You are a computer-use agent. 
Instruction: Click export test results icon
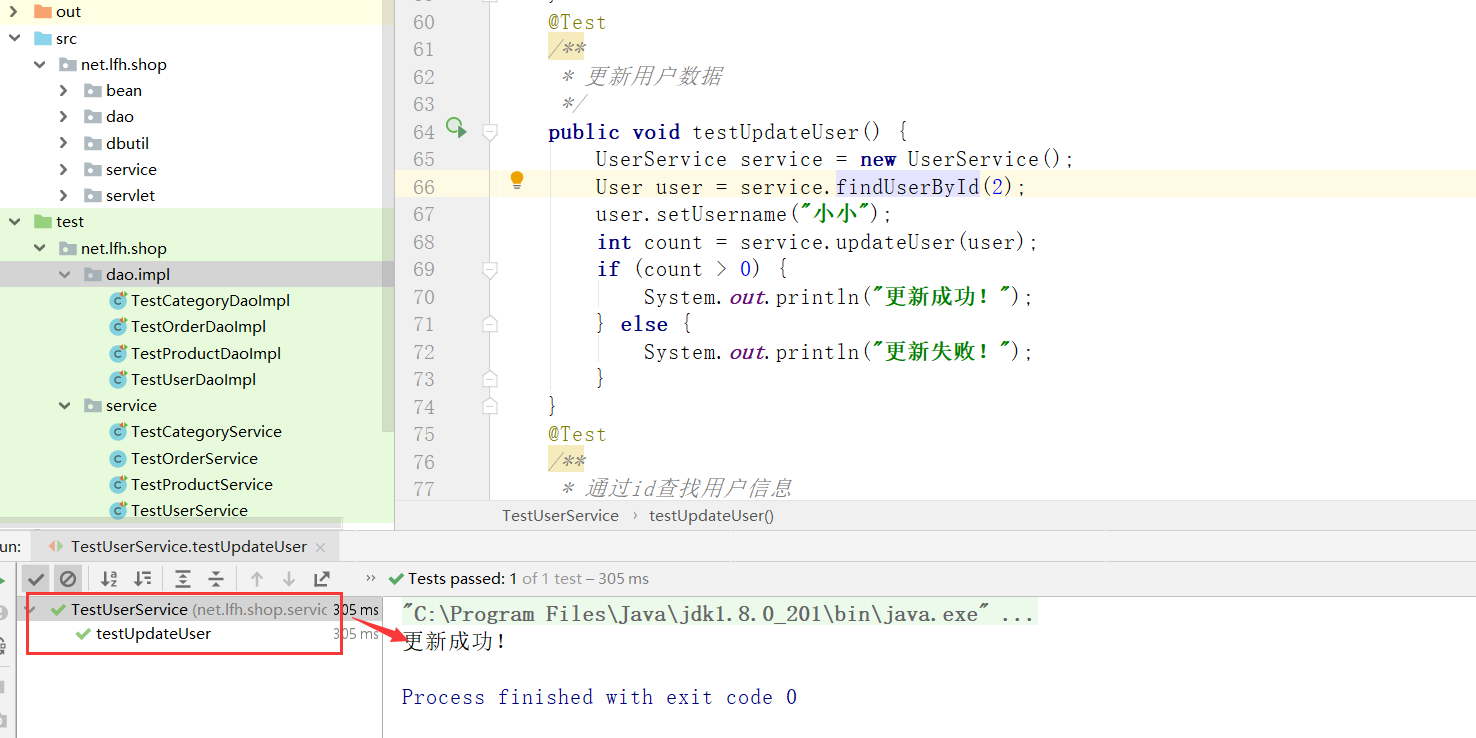[x=322, y=578]
